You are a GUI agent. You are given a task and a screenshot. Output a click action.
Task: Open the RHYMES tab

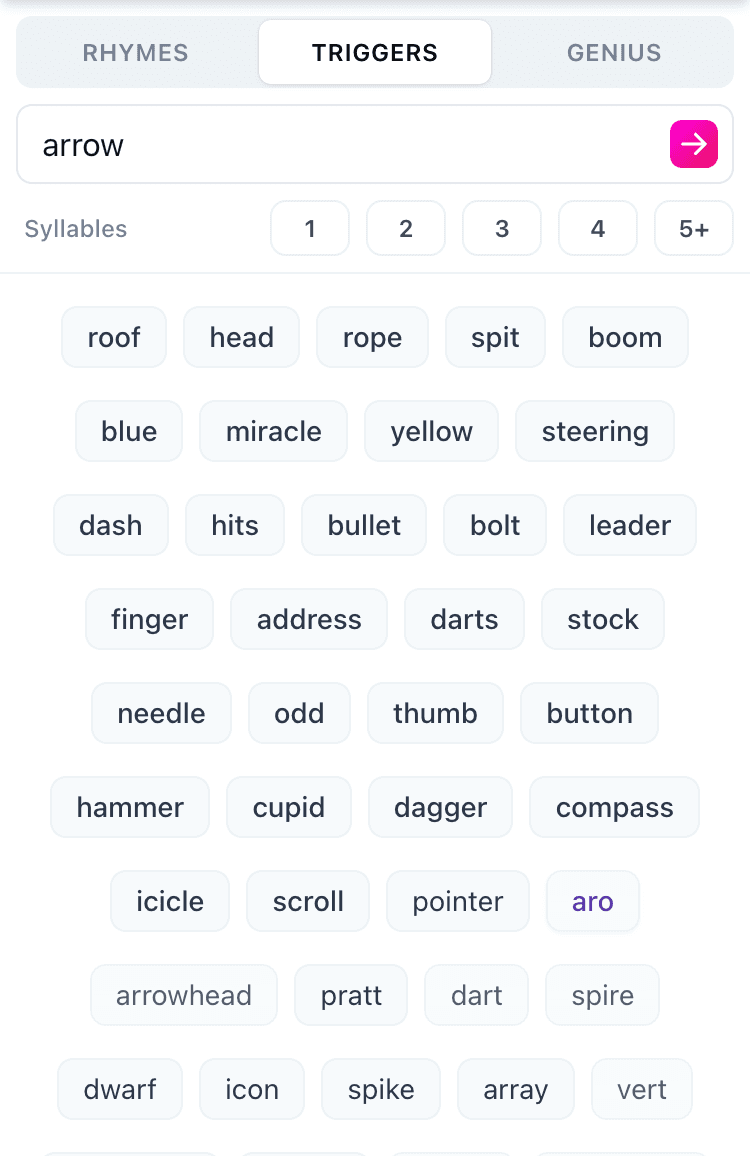pos(135,52)
